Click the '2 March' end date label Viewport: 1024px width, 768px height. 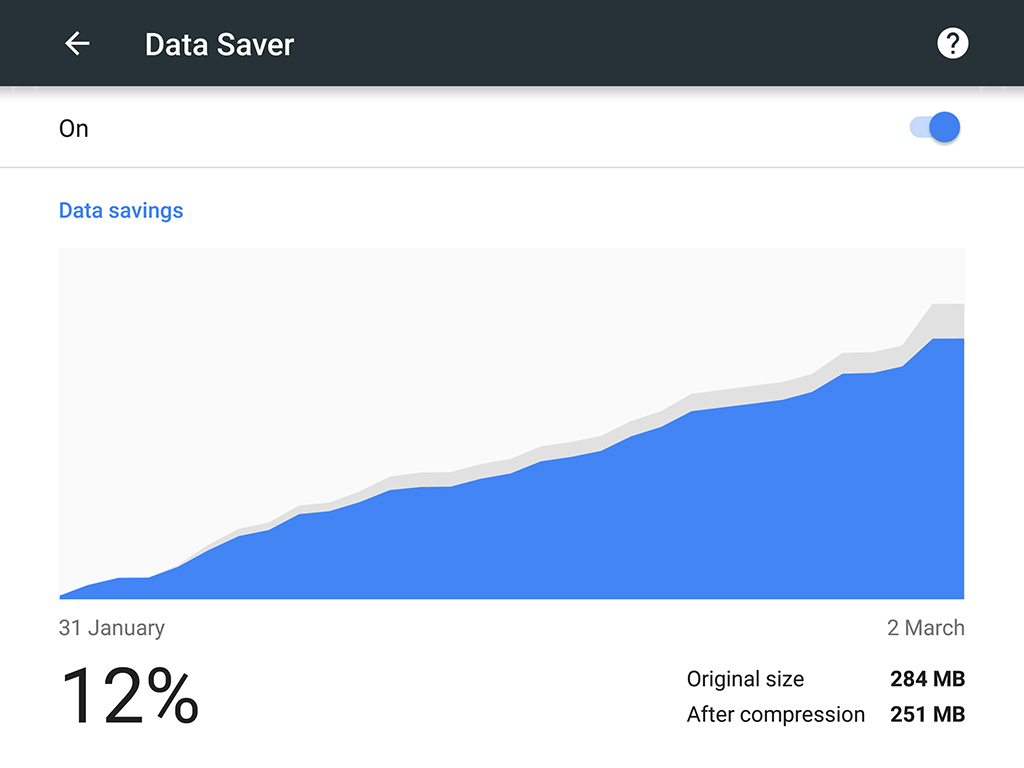(925, 628)
